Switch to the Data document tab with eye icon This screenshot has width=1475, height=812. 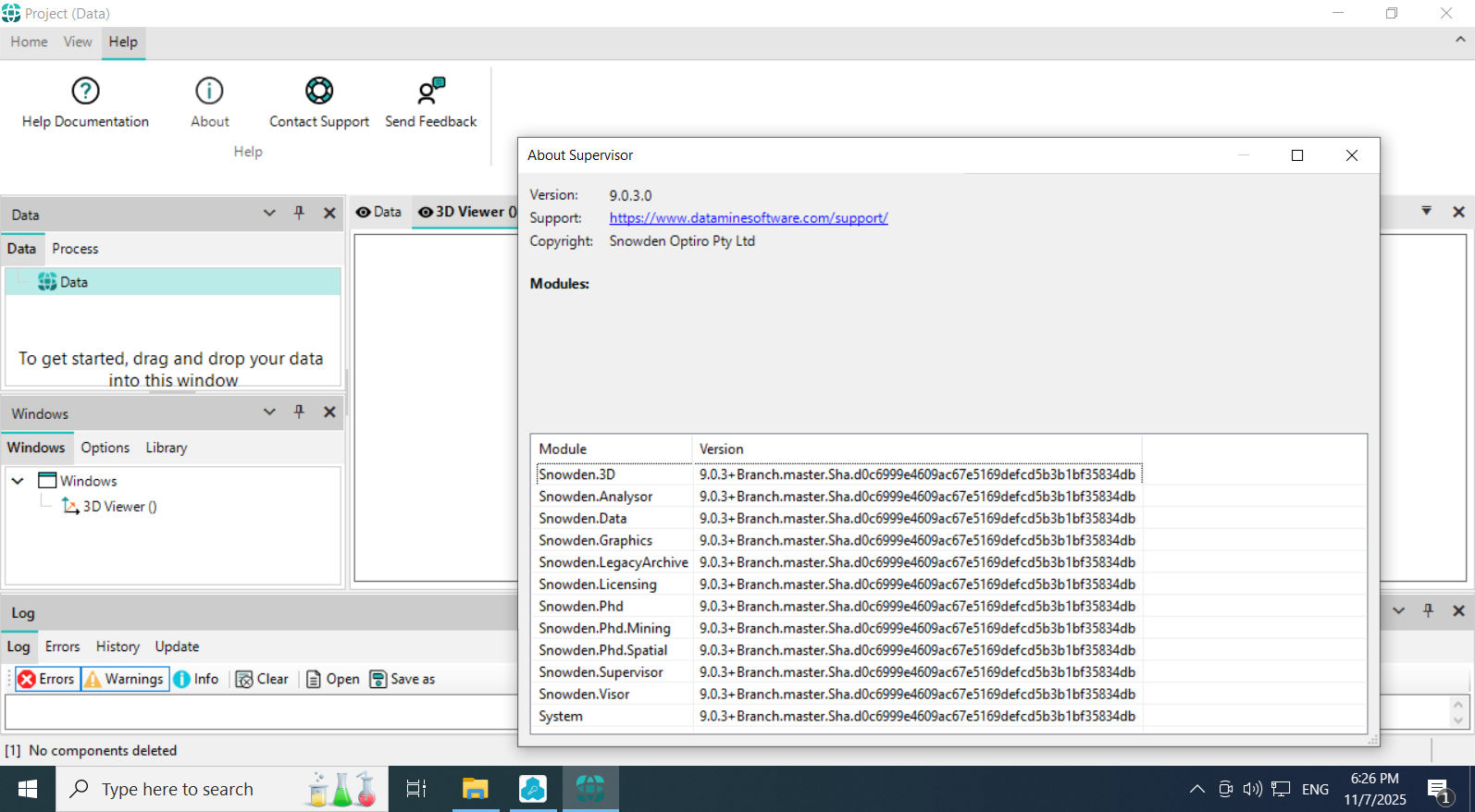coord(378,212)
